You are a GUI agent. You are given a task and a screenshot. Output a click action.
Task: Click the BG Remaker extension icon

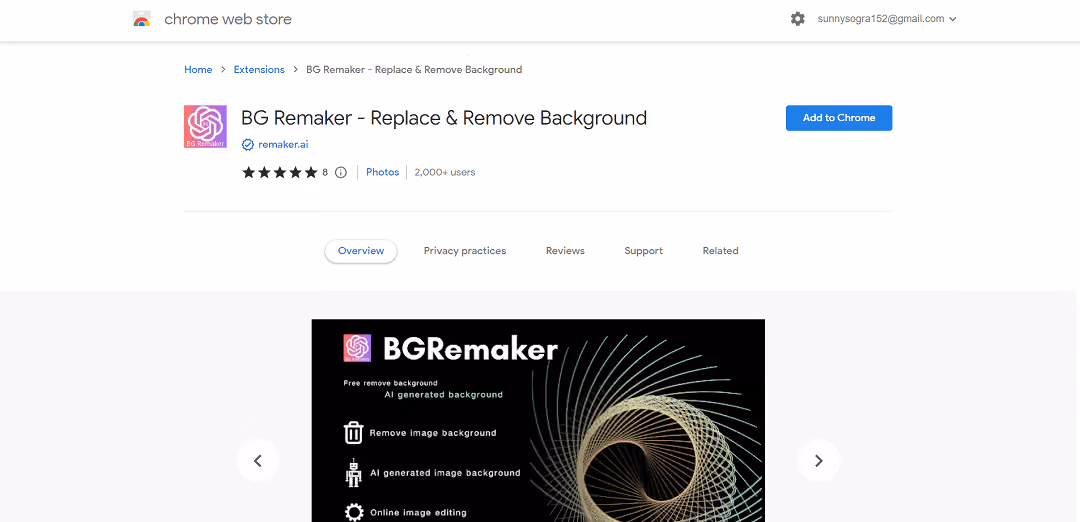(x=205, y=126)
